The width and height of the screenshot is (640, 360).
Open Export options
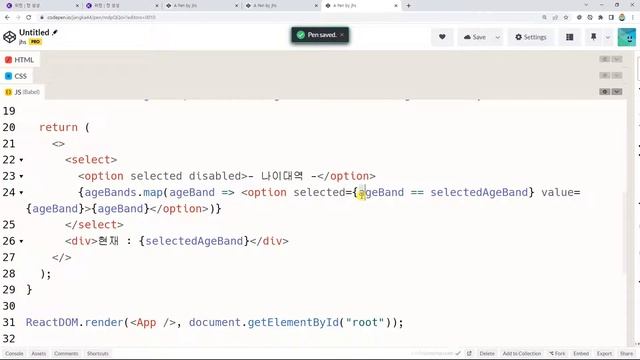(x=604, y=353)
